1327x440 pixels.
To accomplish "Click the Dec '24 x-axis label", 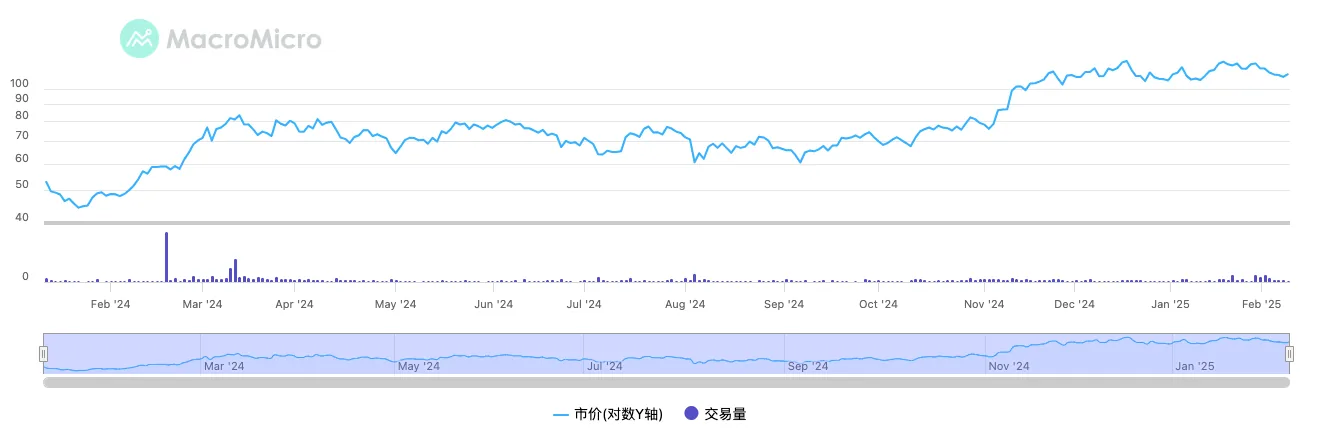I will [x=1075, y=304].
